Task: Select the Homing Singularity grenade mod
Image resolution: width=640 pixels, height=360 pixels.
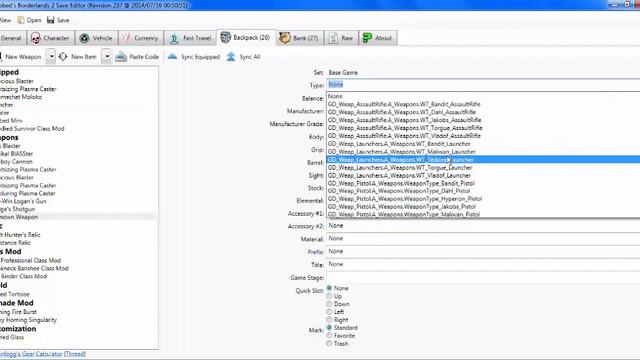Action: click(29, 320)
